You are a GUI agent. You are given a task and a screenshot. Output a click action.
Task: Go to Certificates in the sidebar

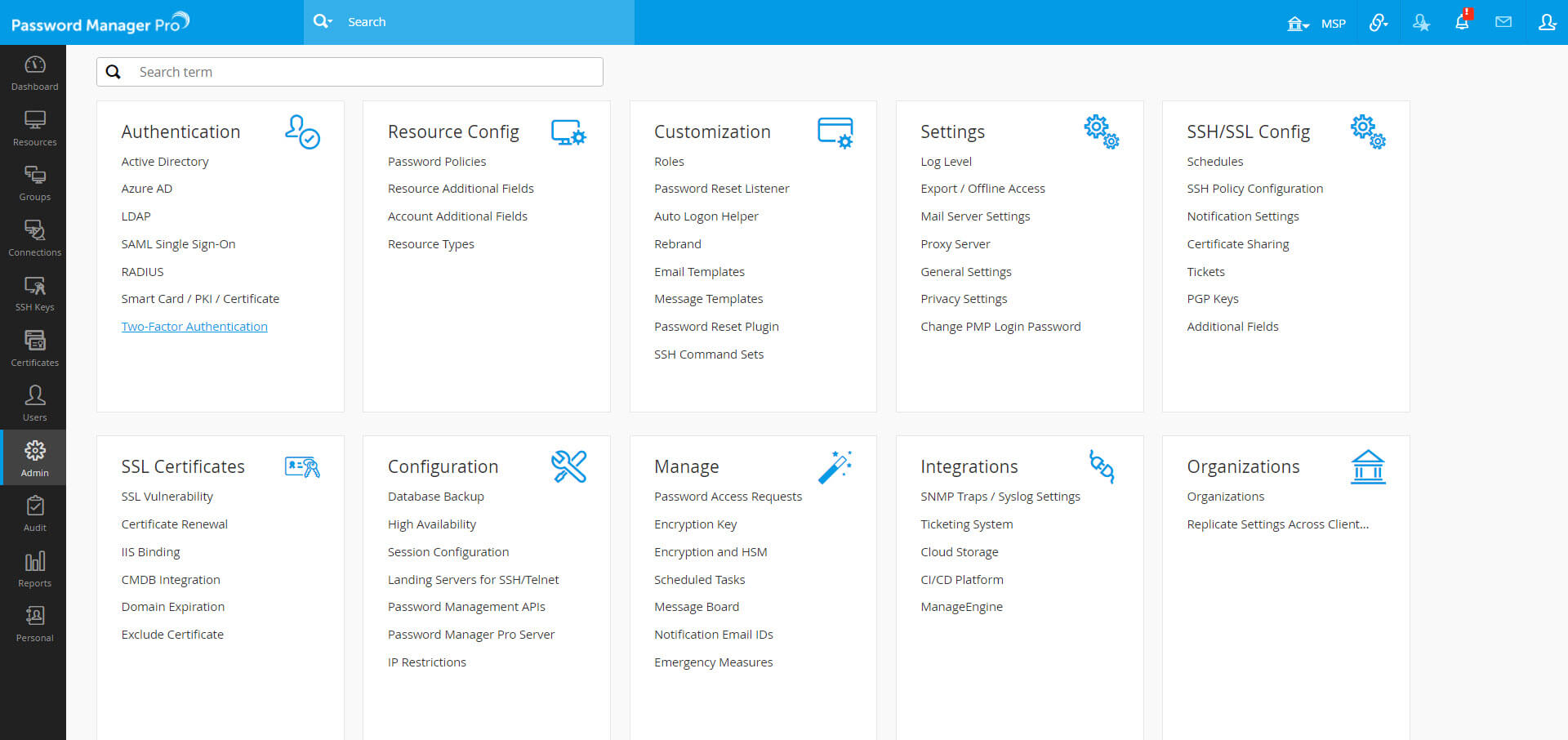coord(34,349)
